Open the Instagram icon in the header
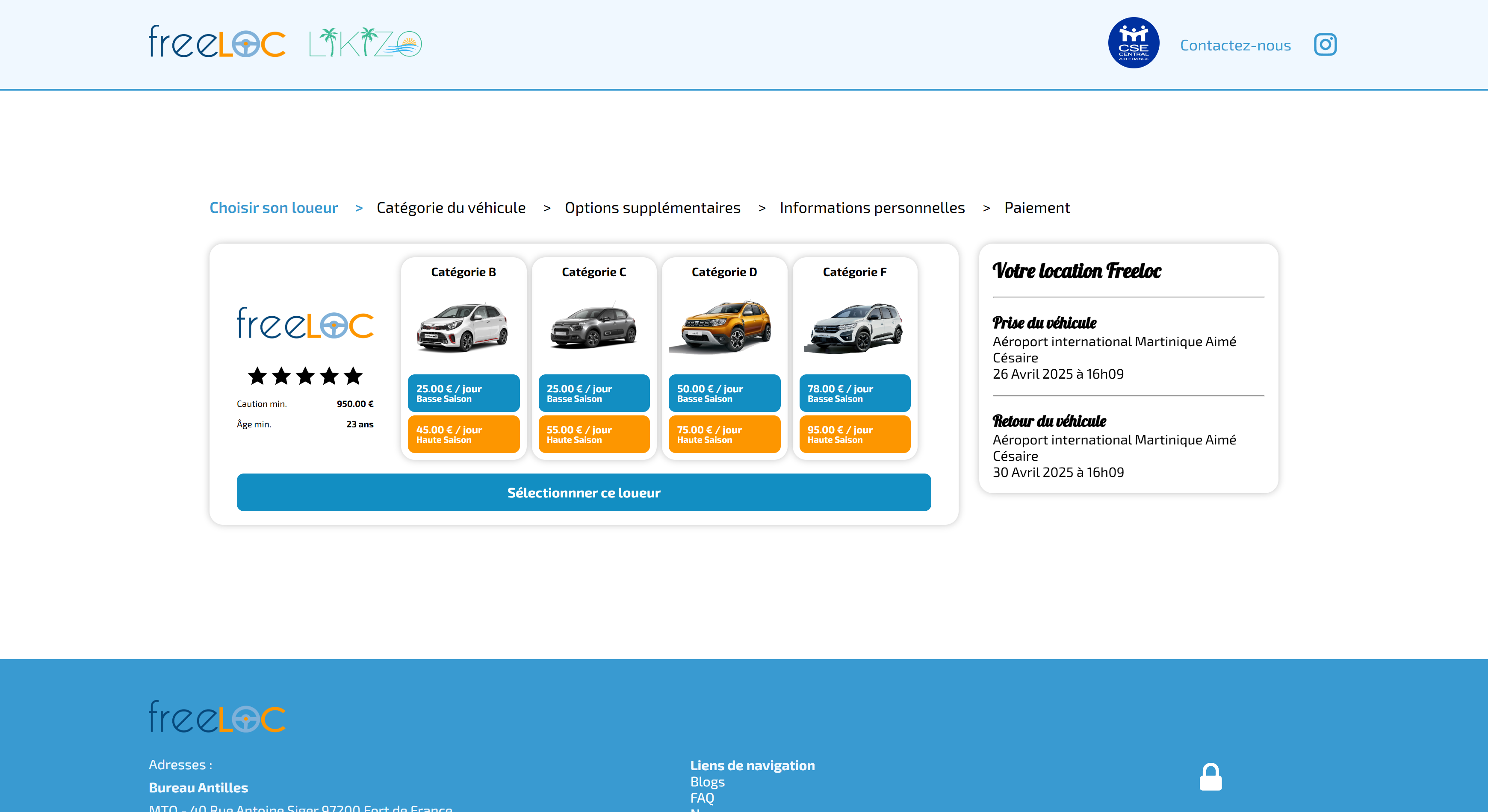 (1325, 44)
